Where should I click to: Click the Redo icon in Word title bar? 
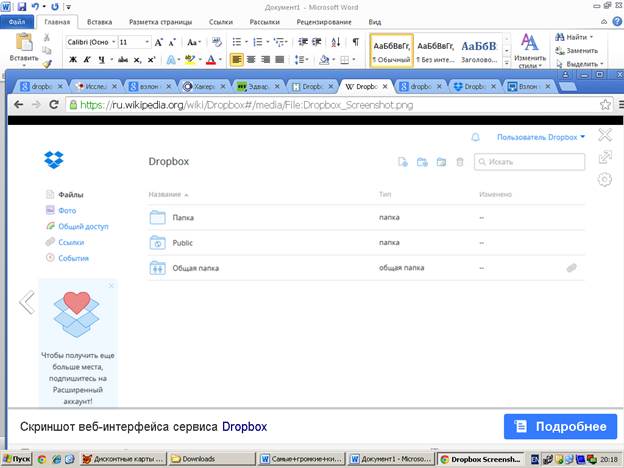(x=55, y=6)
